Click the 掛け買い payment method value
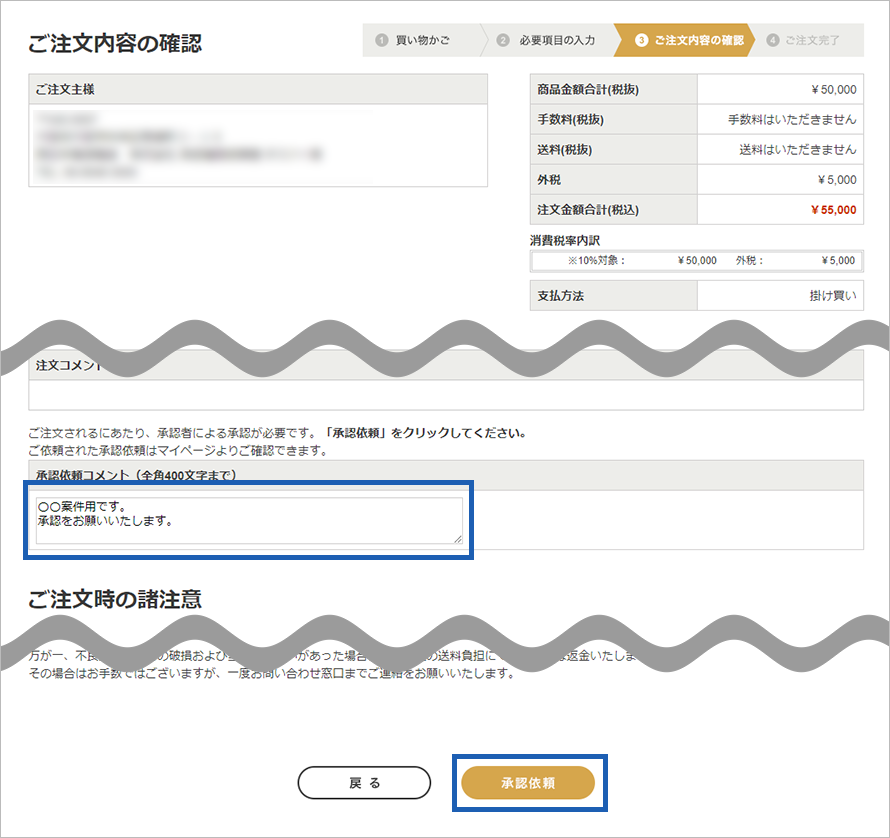Viewport: 890px width, 838px height. [833, 296]
